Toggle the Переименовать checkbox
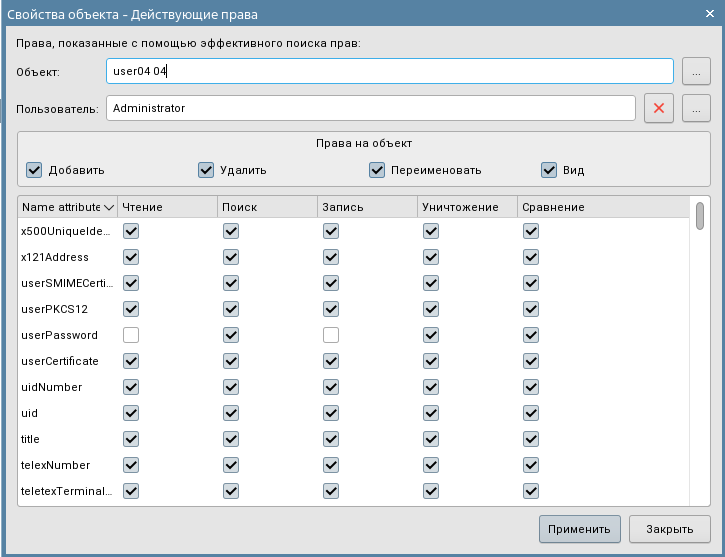Viewport: 725px width, 557px height. [x=377, y=170]
